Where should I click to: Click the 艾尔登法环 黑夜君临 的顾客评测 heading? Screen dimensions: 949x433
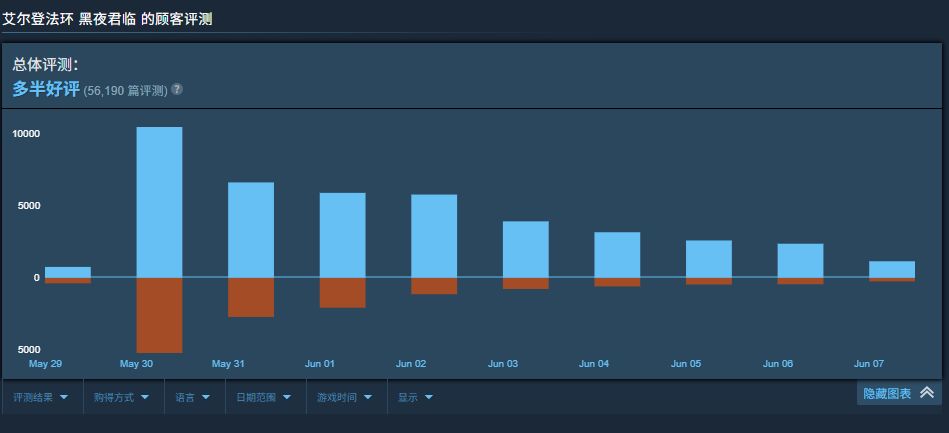pyautogui.click(x=107, y=19)
